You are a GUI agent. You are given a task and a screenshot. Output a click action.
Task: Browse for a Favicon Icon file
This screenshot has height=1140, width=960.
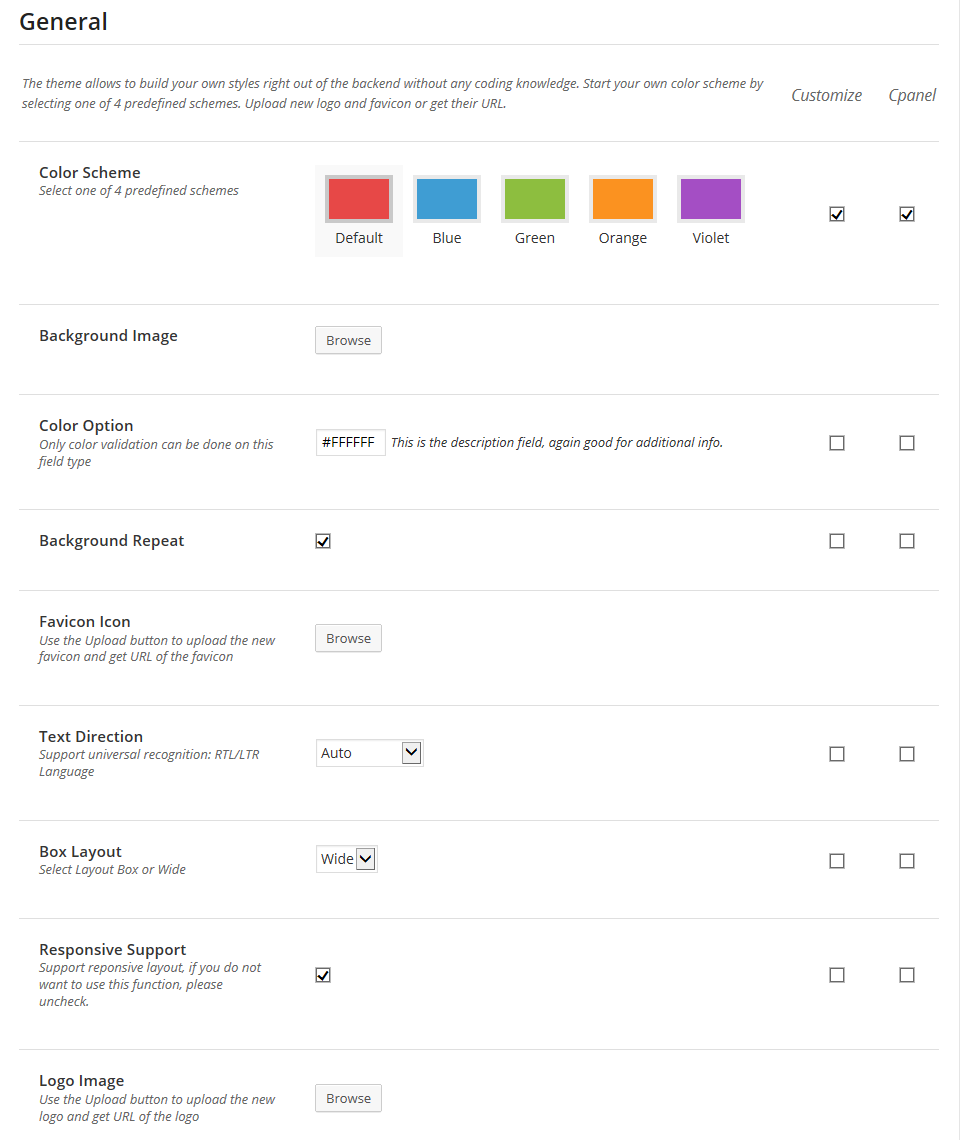click(348, 638)
